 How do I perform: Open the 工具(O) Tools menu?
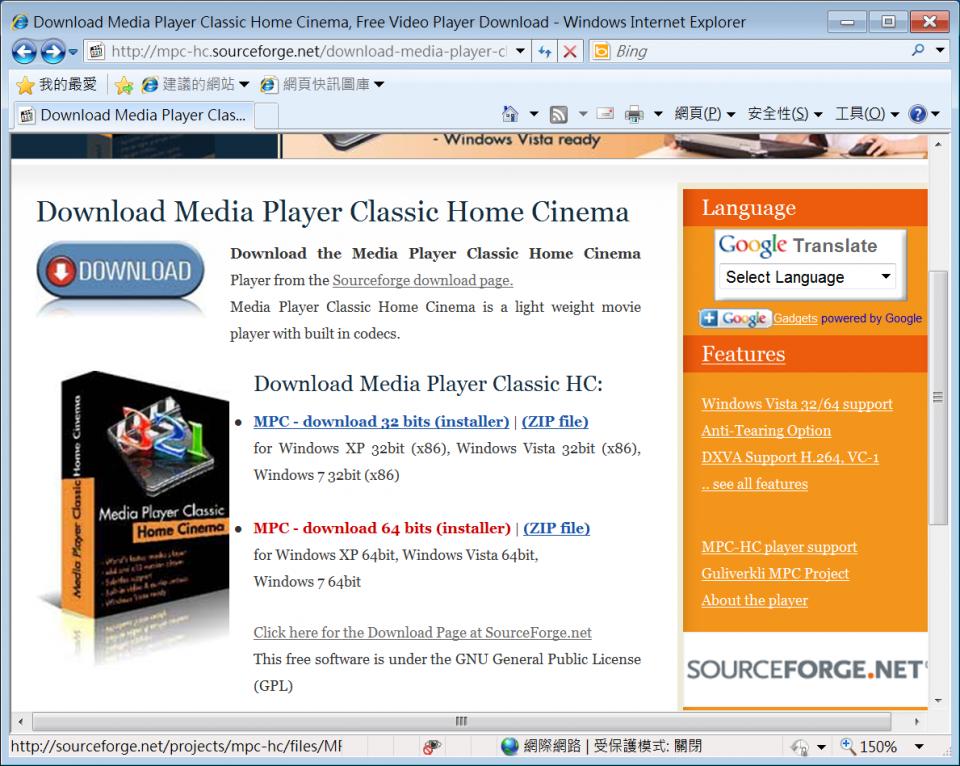click(x=867, y=114)
